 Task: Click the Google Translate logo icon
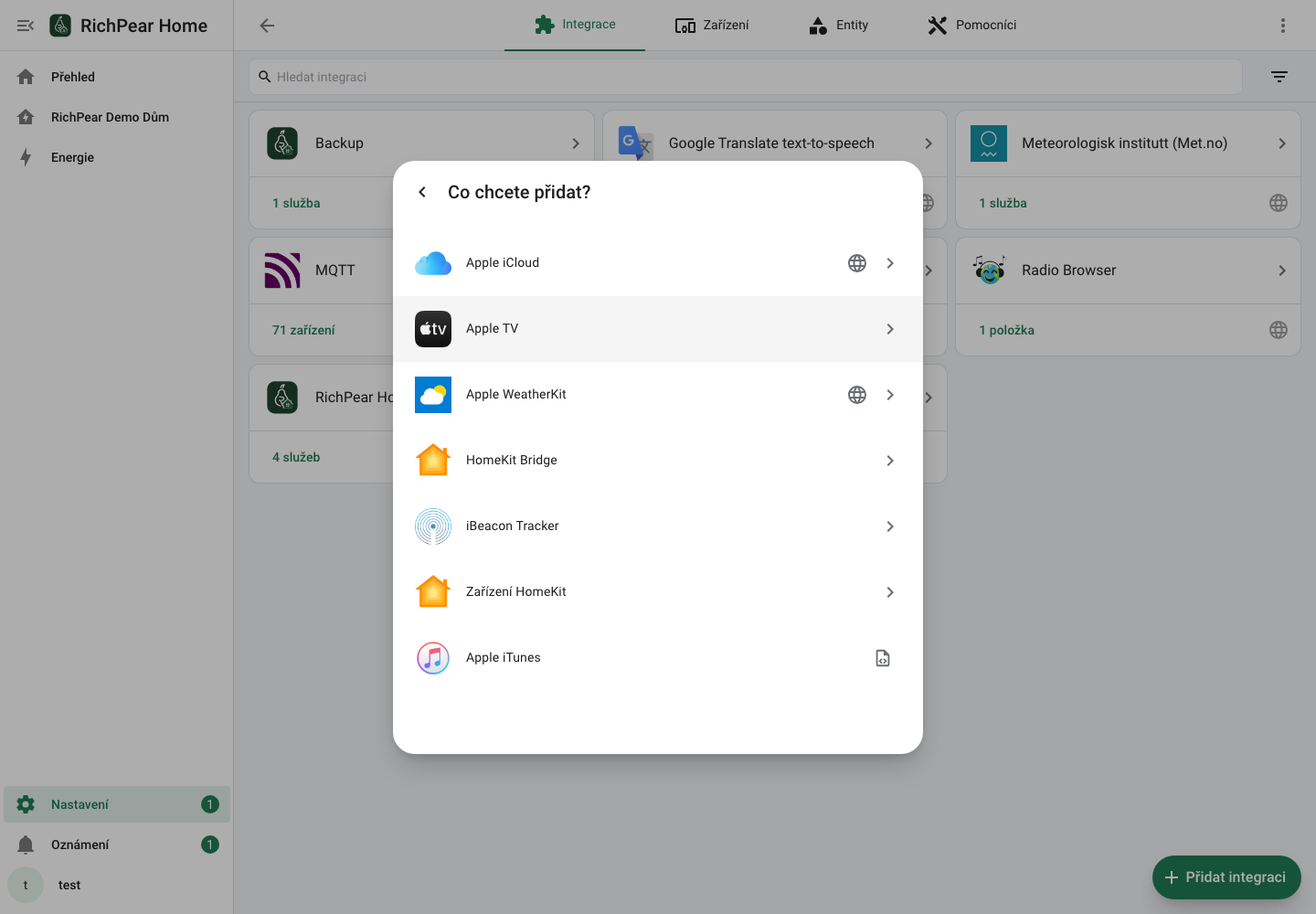coord(635,143)
